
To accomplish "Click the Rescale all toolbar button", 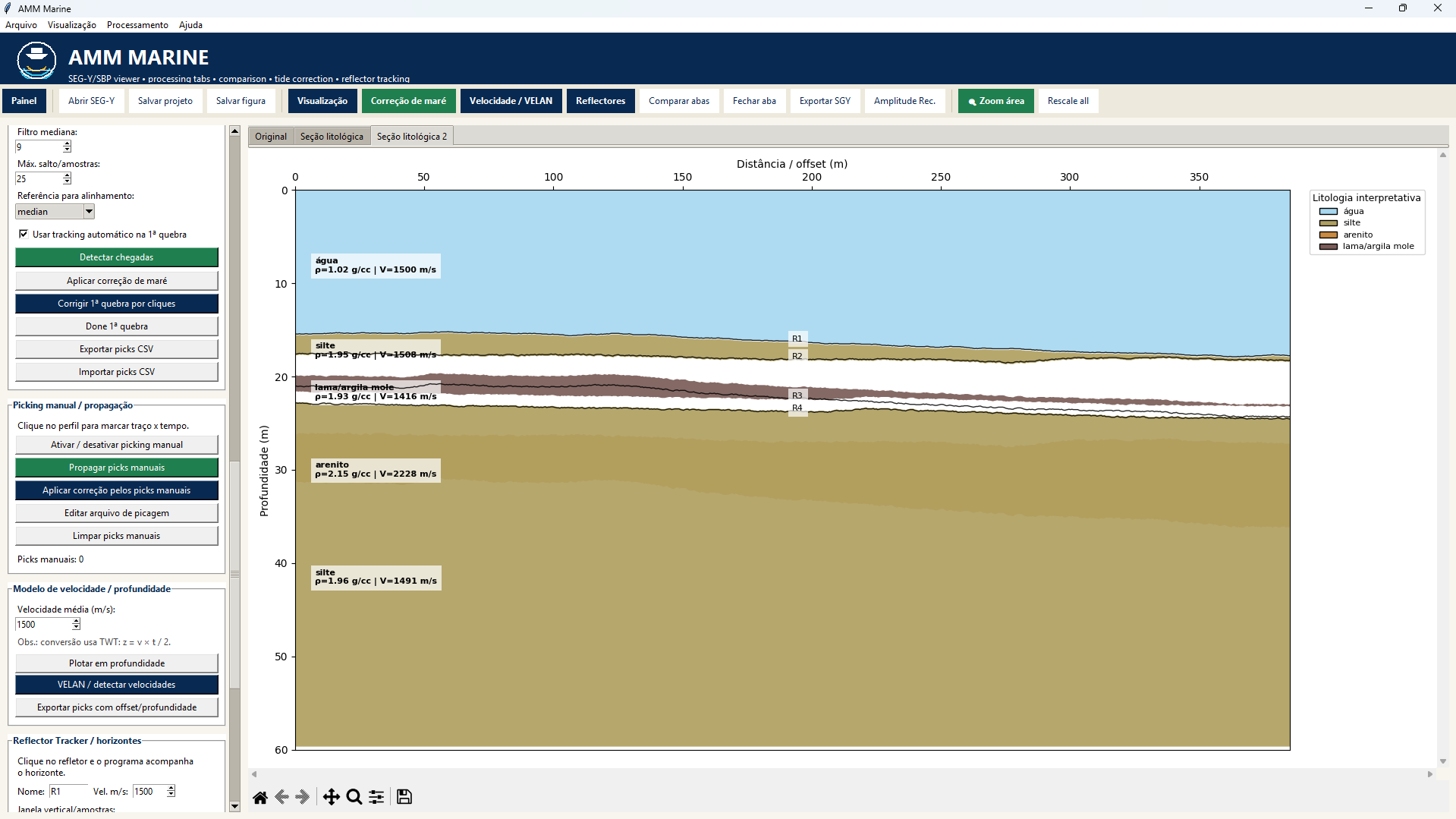I will (1068, 101).
